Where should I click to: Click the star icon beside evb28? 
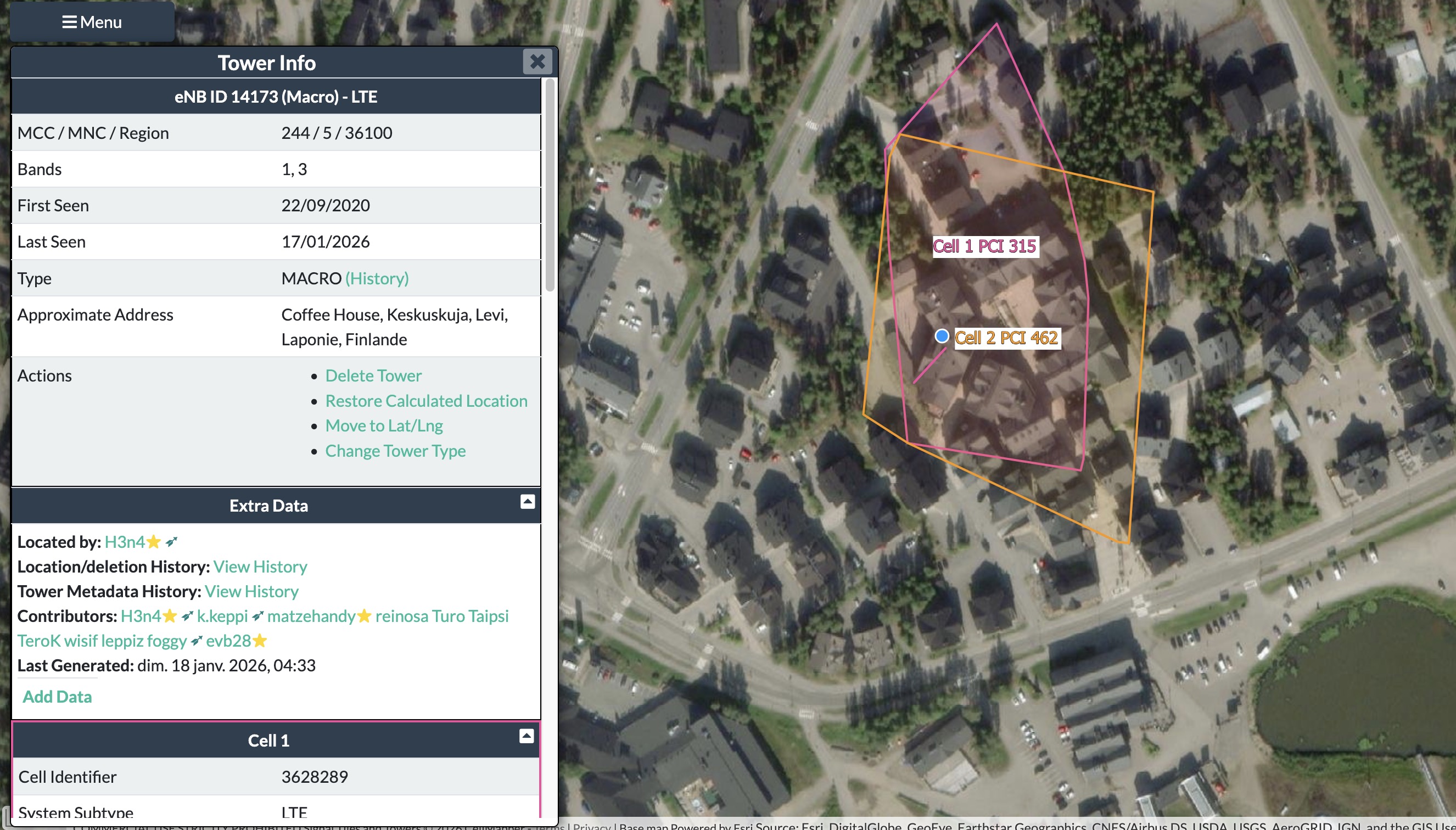point(260,641)
